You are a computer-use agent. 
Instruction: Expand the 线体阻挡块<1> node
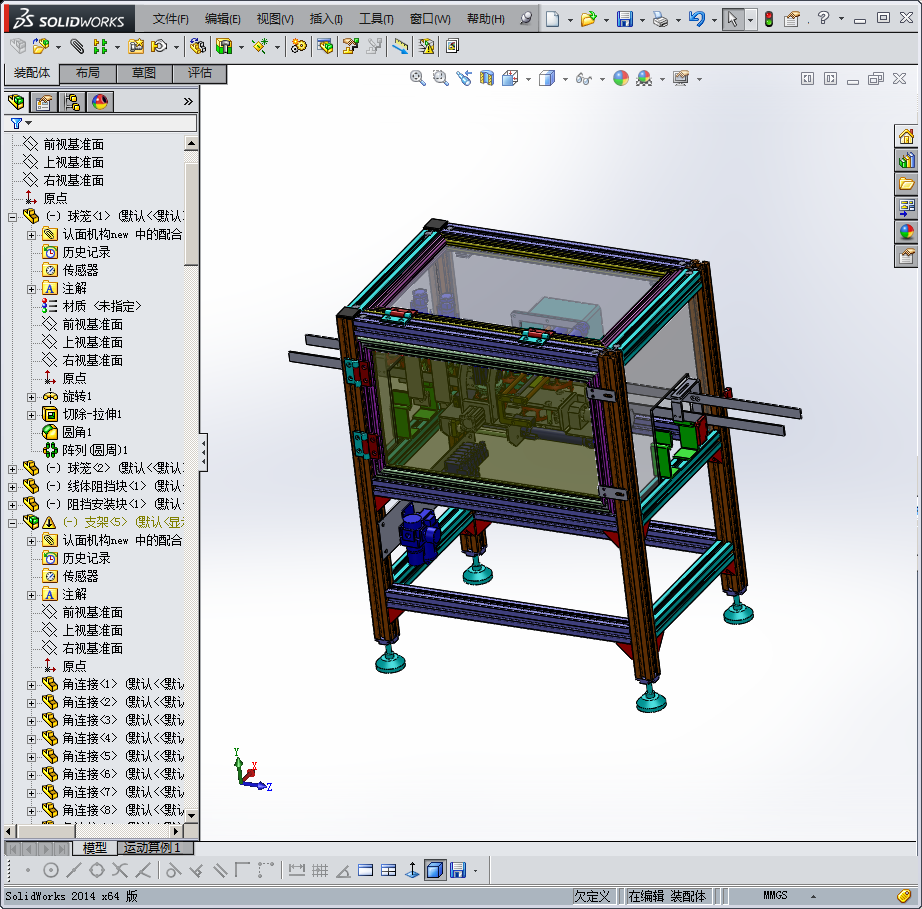[12, 487]
